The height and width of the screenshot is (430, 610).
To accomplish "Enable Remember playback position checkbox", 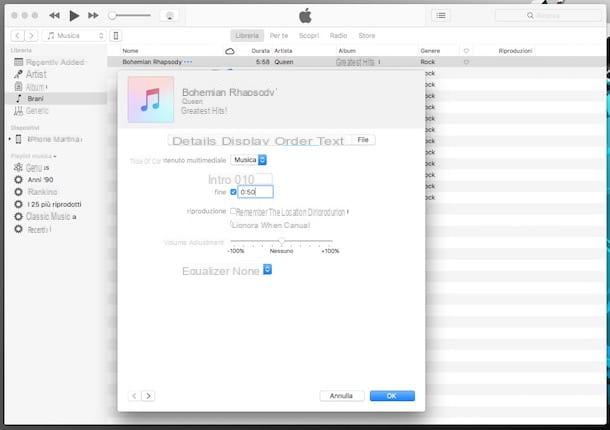I will pos(233,211).
